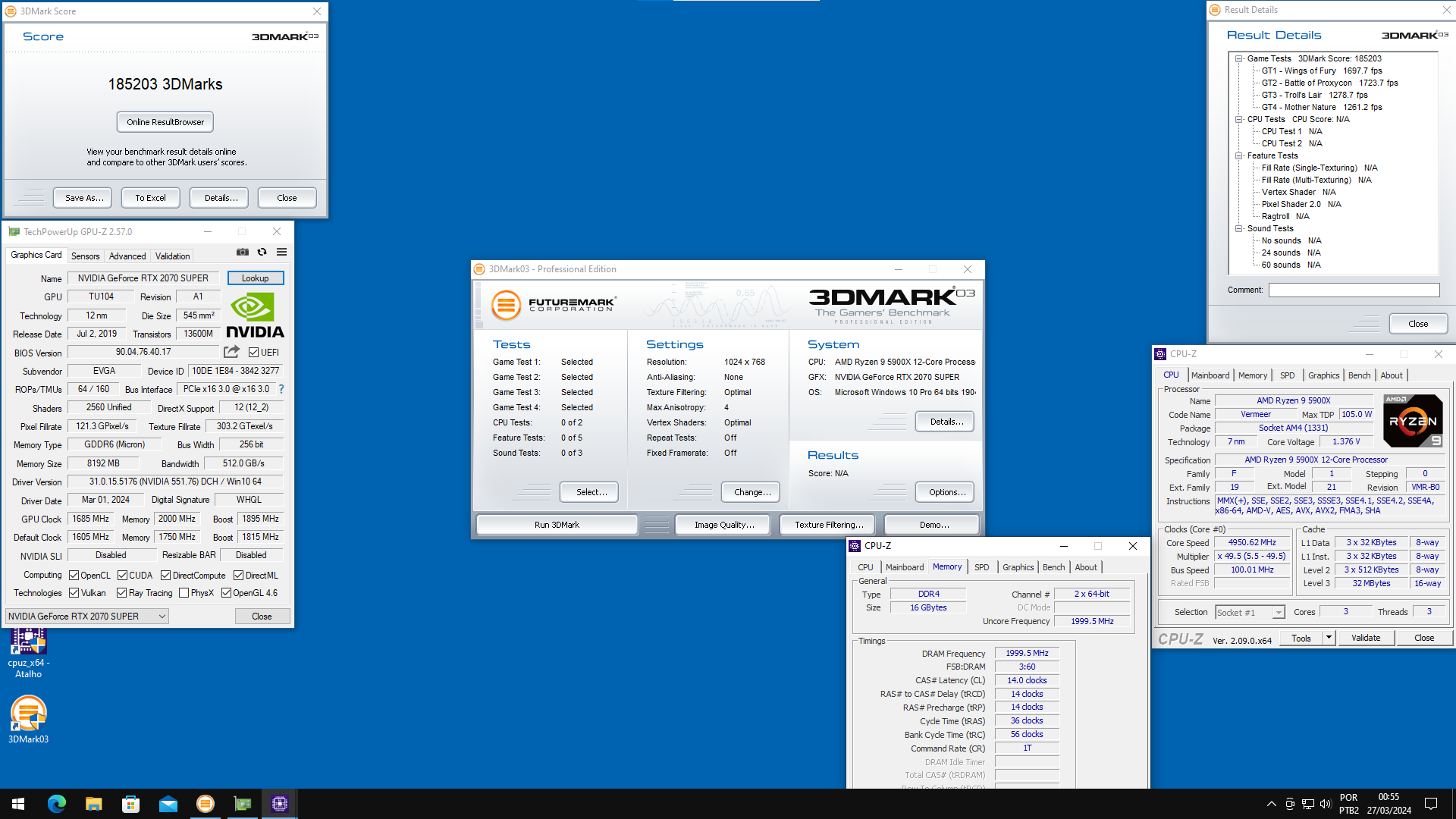Open the Socket #1 selection dropdown
The width and height of the screenshot is (1456, 819).
(x=1250, y=613)
